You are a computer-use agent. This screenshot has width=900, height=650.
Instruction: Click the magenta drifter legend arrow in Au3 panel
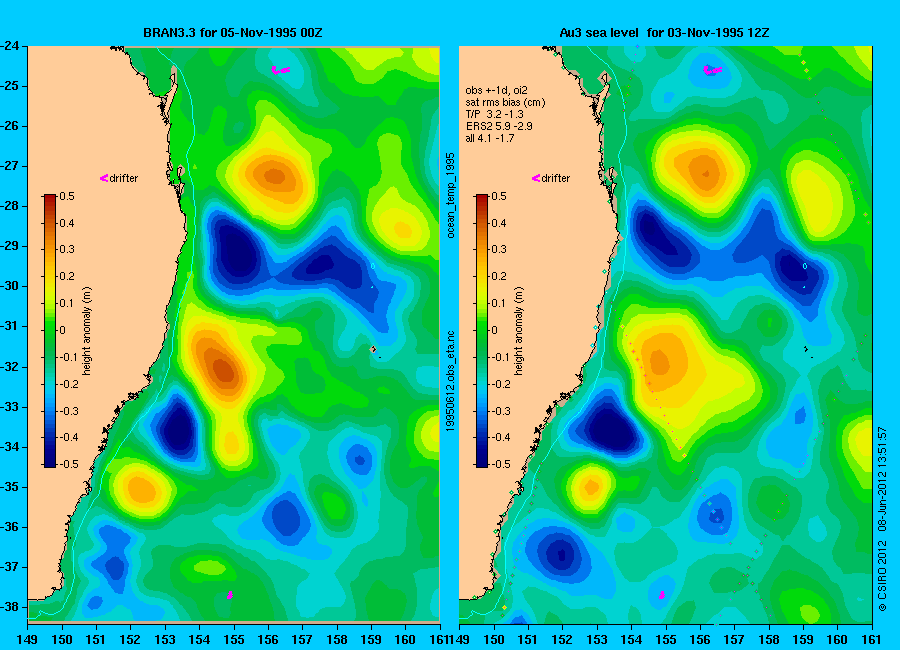coord(536,178)
